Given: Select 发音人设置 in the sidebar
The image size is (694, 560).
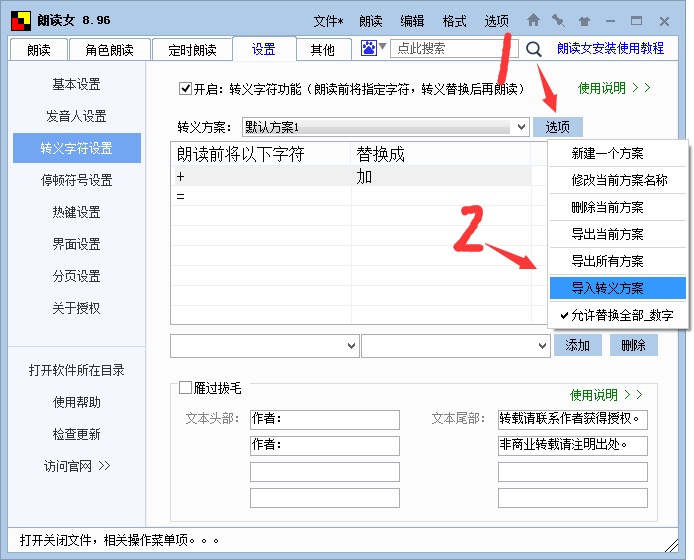Looking at the screenshot, I should [76, 116].
